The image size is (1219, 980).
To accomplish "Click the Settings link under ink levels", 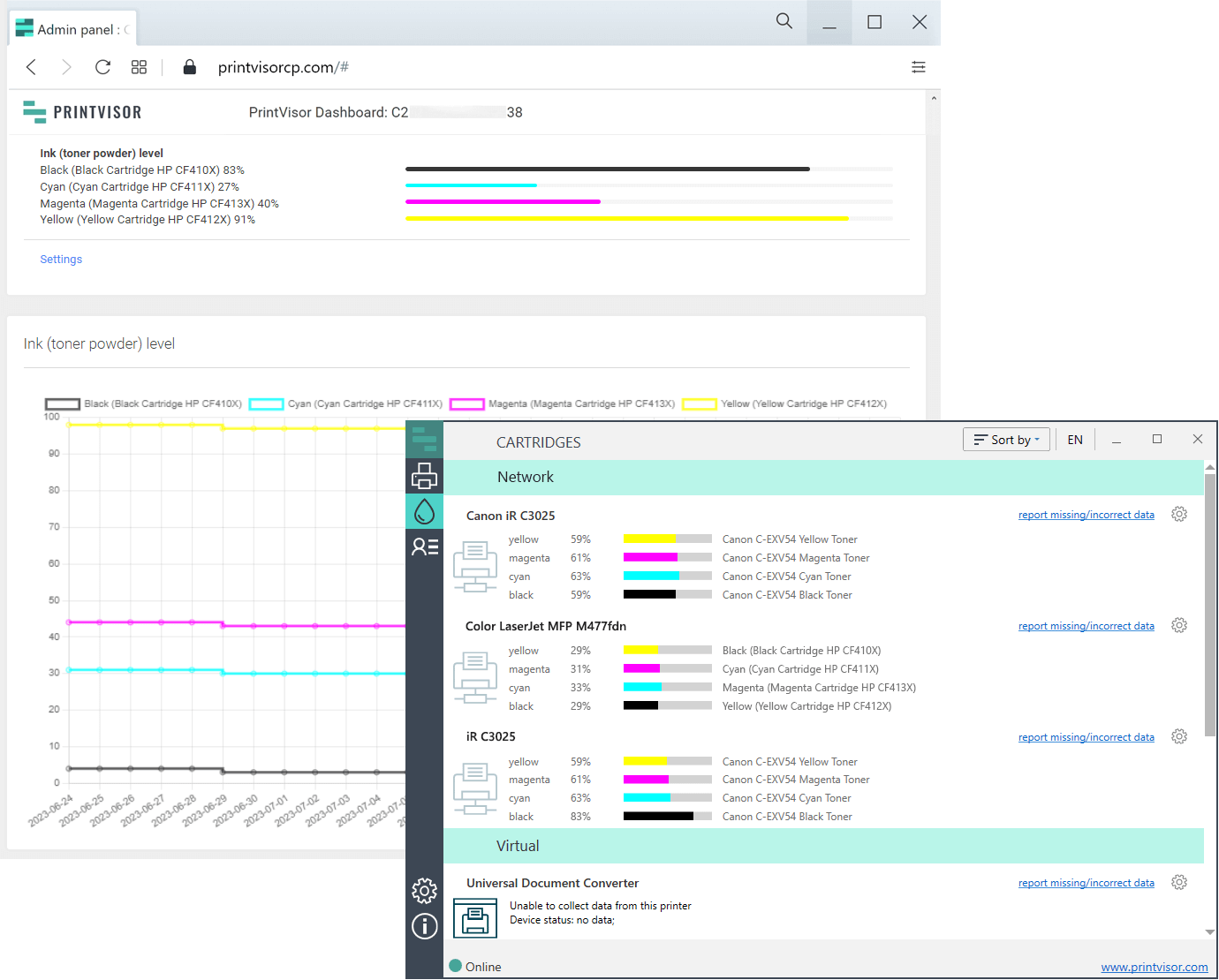I will [61, 260].
